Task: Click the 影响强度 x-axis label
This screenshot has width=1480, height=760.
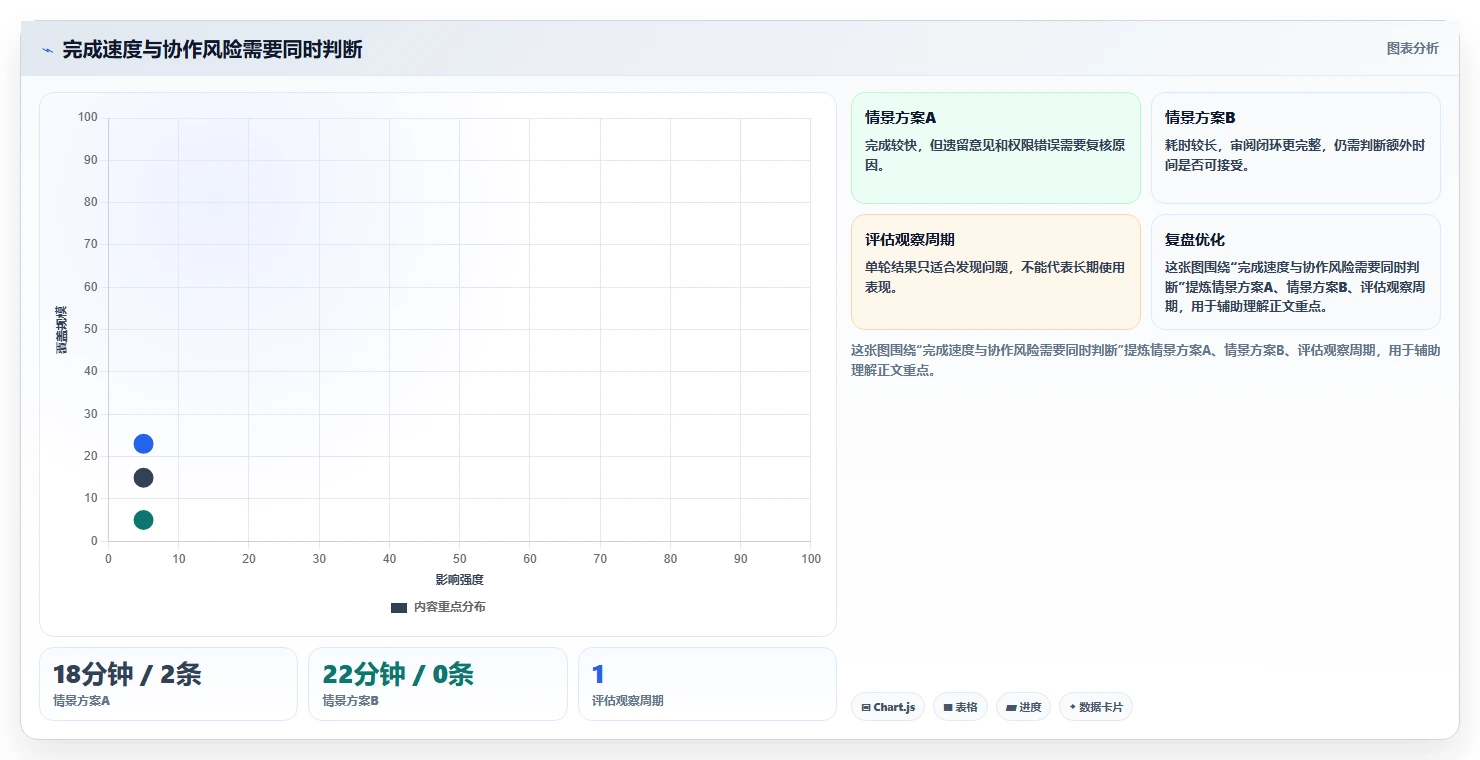Action: pyautogui.click(x=459, y=580)
